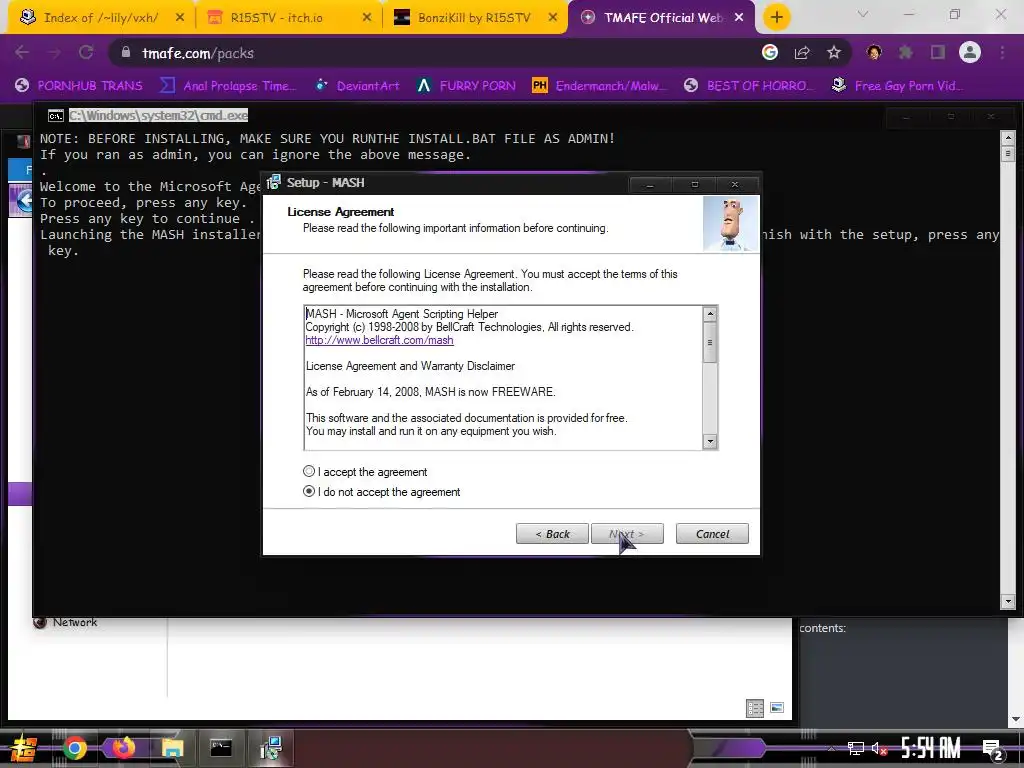The width and height of the screenshot is (1024, 768).
Task: Open the bellcraft.com/mash link
Action: [379, 340]
